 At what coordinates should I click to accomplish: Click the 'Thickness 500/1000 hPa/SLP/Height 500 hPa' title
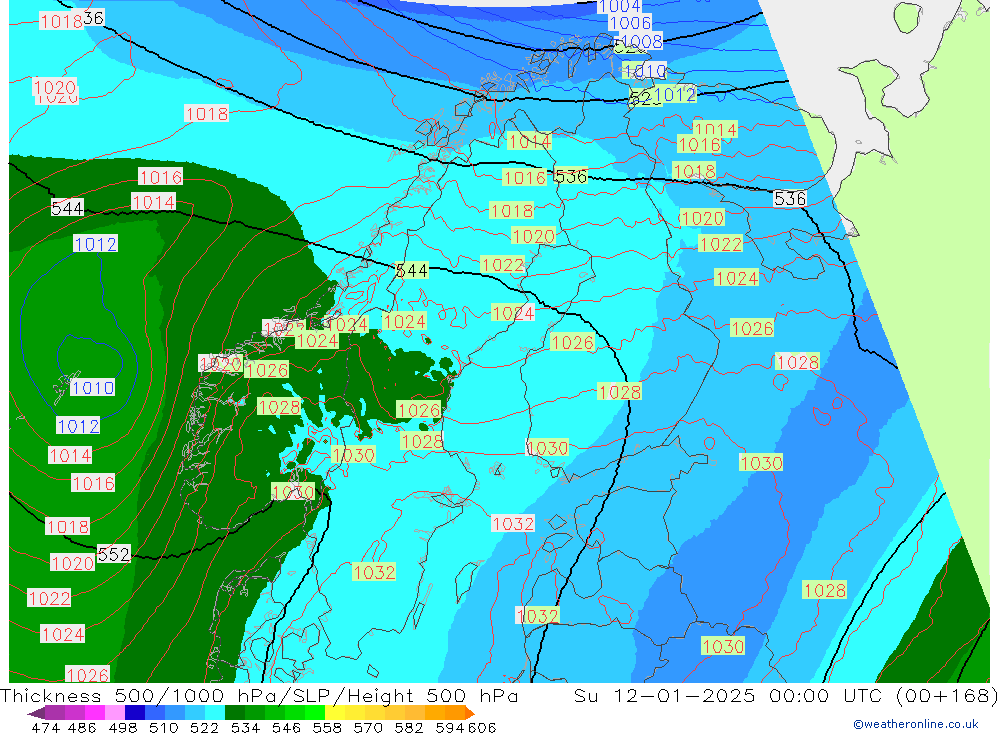pos(259,695)
